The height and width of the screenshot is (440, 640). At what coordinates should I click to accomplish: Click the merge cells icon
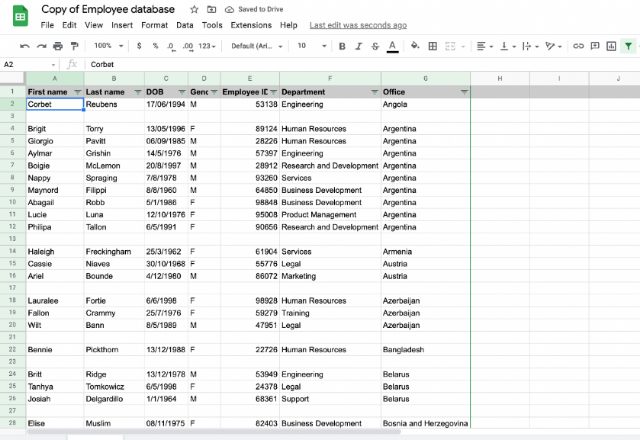(450, 46)
